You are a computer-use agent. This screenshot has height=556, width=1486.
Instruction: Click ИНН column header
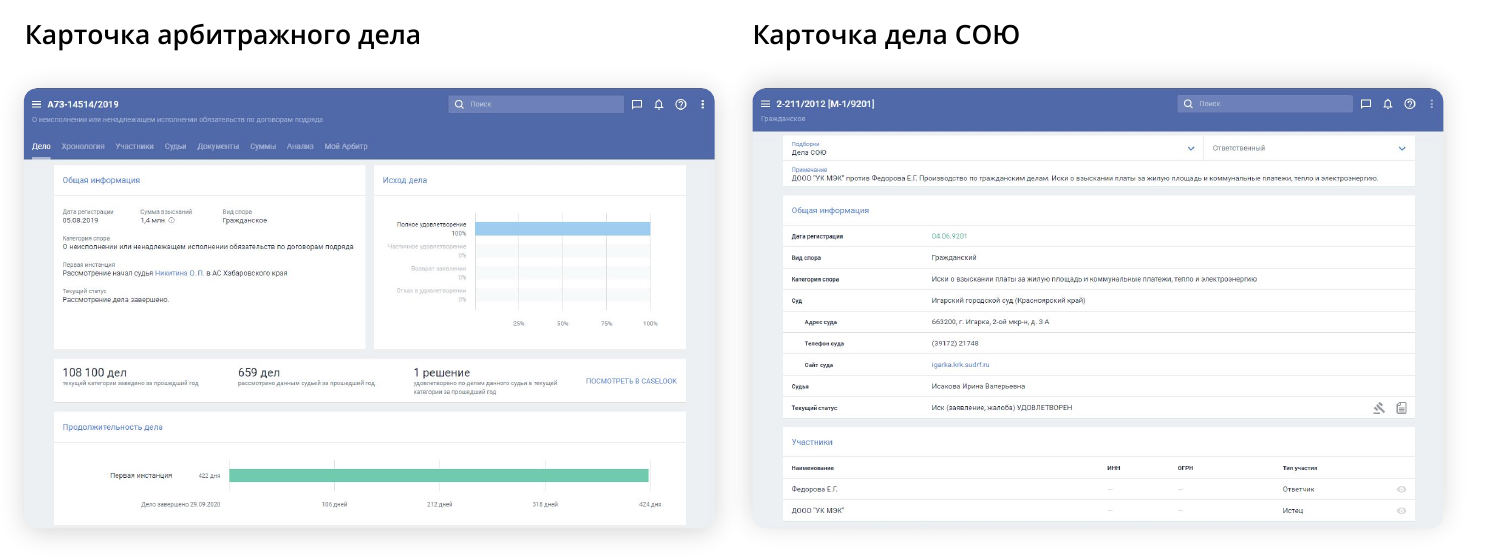[1113, 468]
